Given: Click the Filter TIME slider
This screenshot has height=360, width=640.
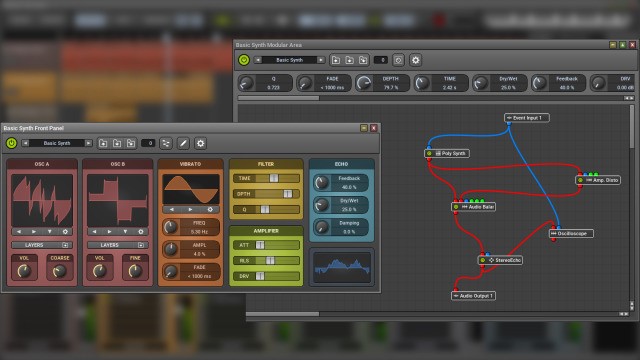Looking at the screenshot, I should [x=266, y=178].
